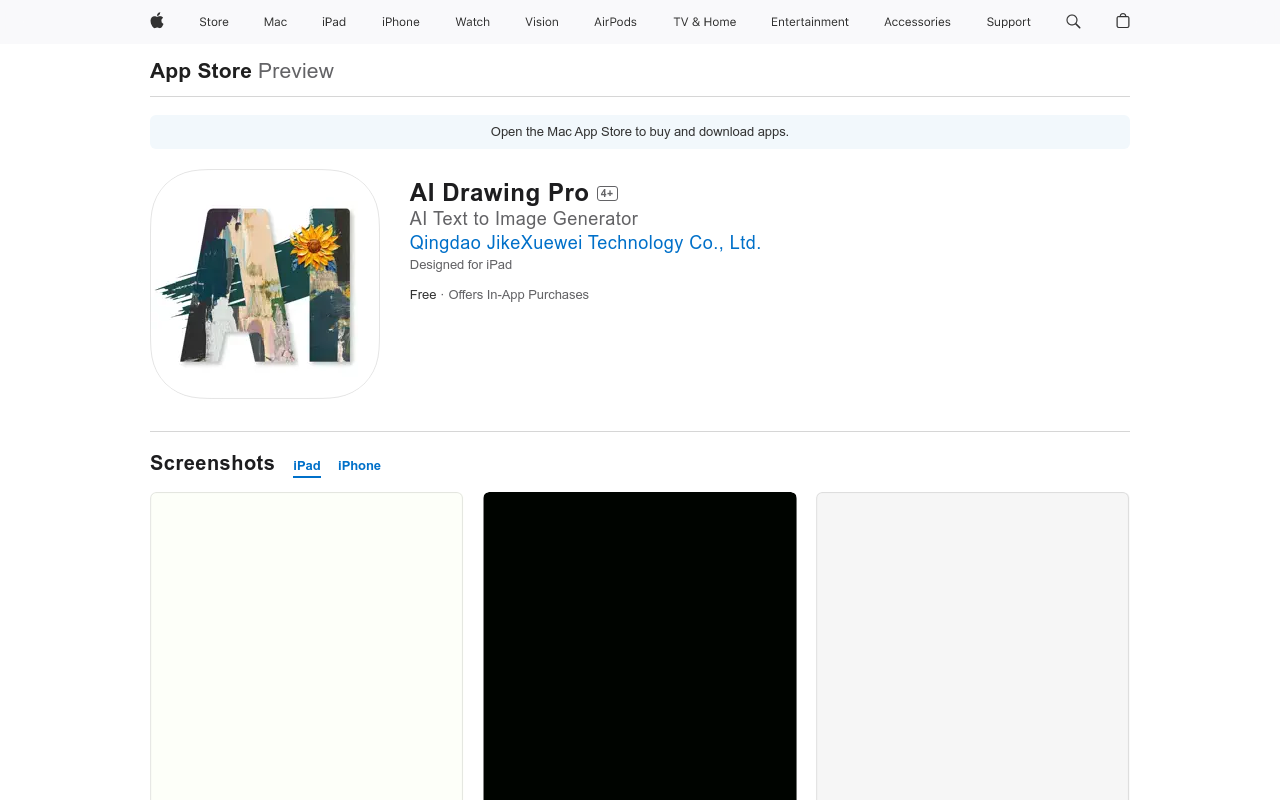This screenshot has height=800, width=1280.
Task: Click the Apple logo icon
Action: (157, 21)
